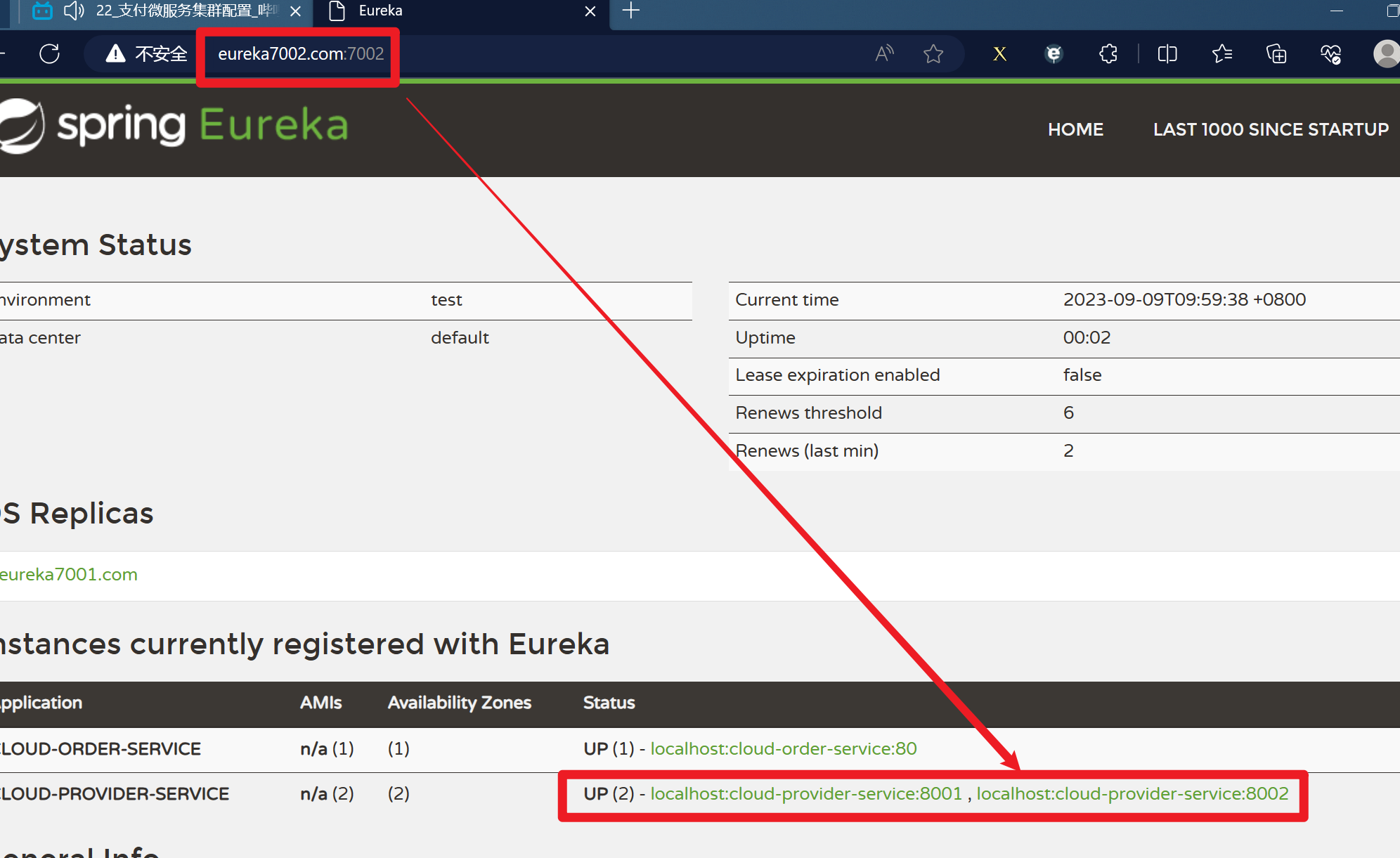This screenshot has height=858, width=1400.
Task: Close the Eureka tab
Action: [x=590, y=11]
